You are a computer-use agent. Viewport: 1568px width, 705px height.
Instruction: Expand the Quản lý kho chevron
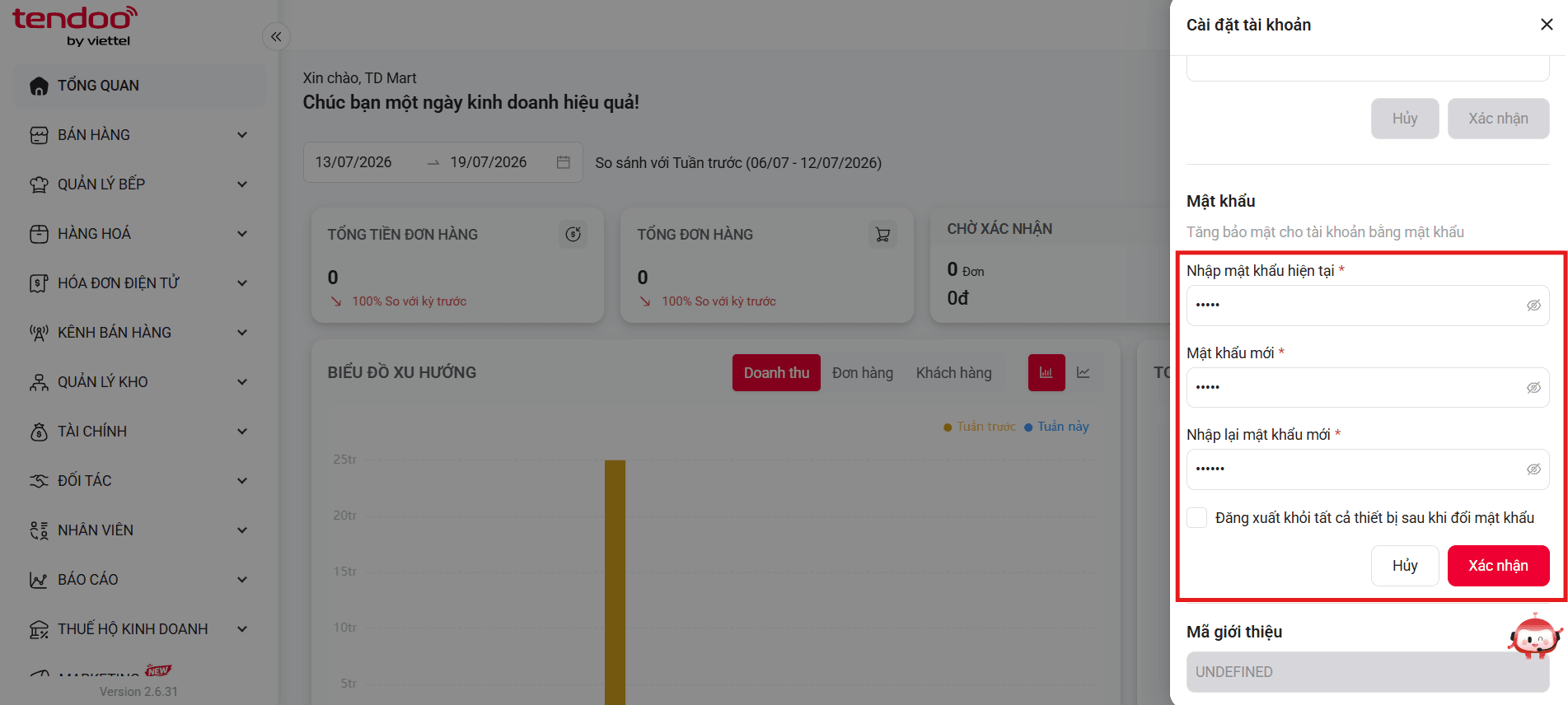point(242,382)
